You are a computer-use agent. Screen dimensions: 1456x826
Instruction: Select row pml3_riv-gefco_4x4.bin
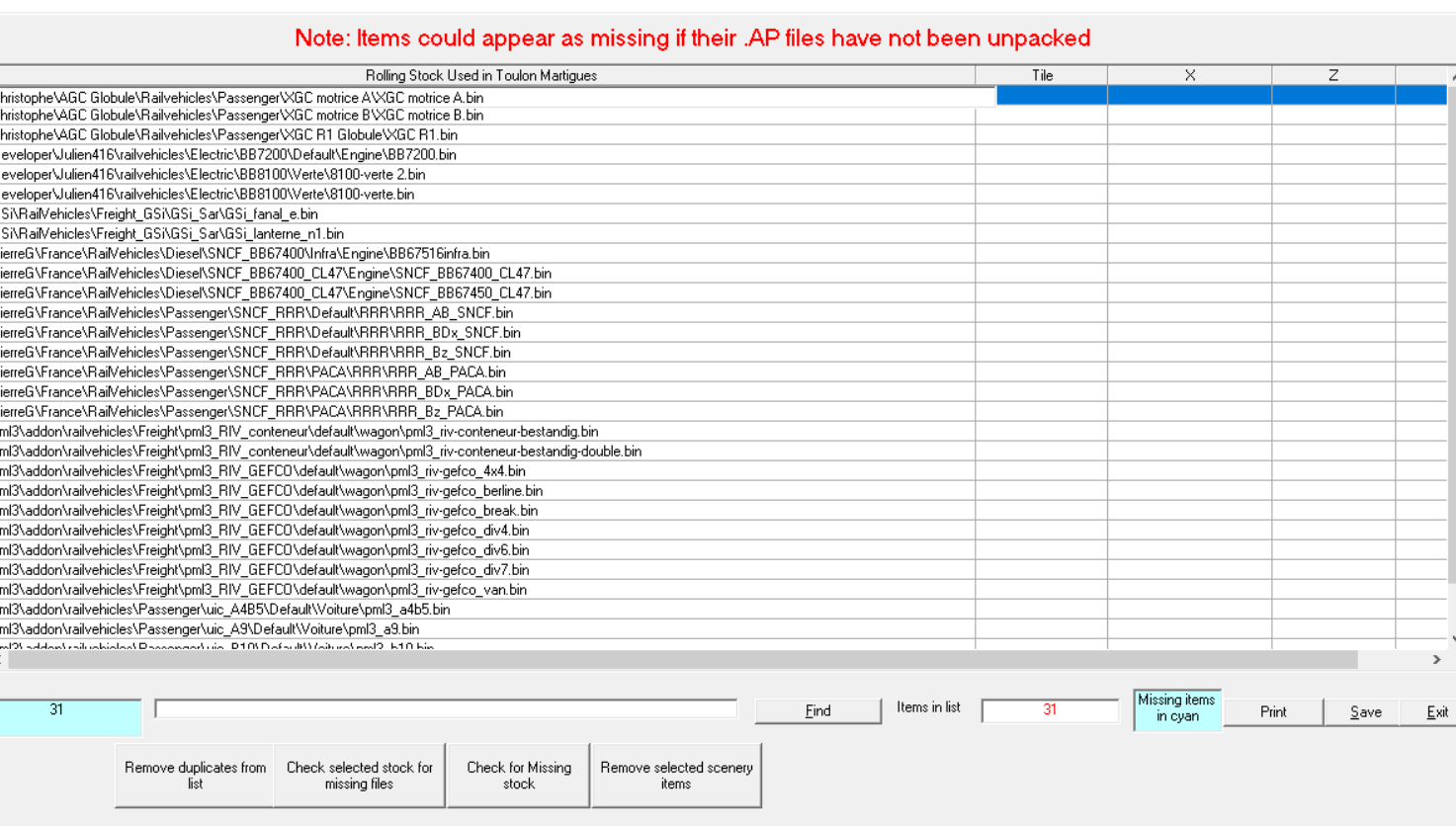tap(487, 471)
